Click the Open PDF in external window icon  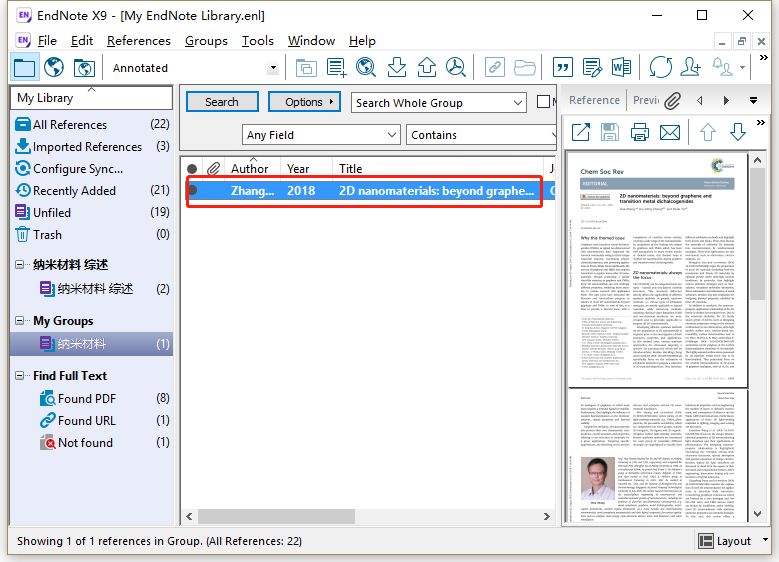[x=580, y=132]
